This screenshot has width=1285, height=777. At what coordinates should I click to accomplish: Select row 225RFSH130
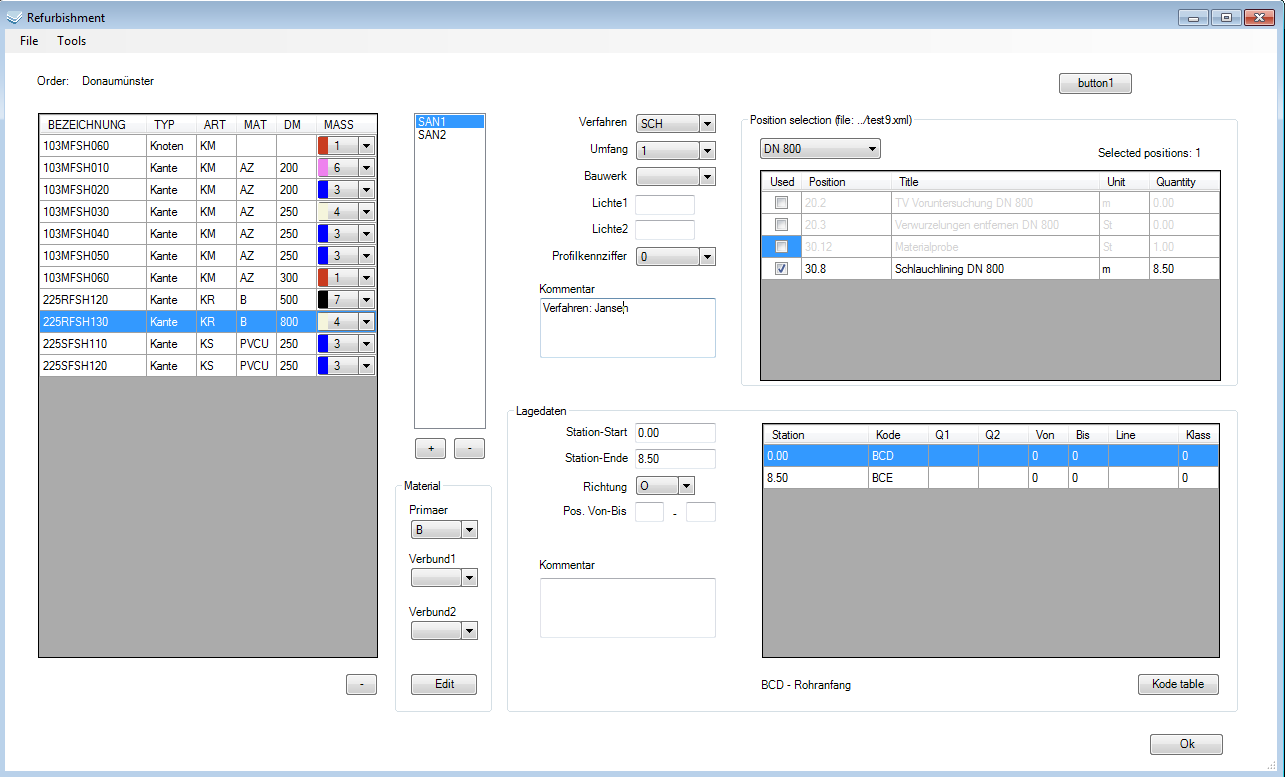[x=208, y=322]
